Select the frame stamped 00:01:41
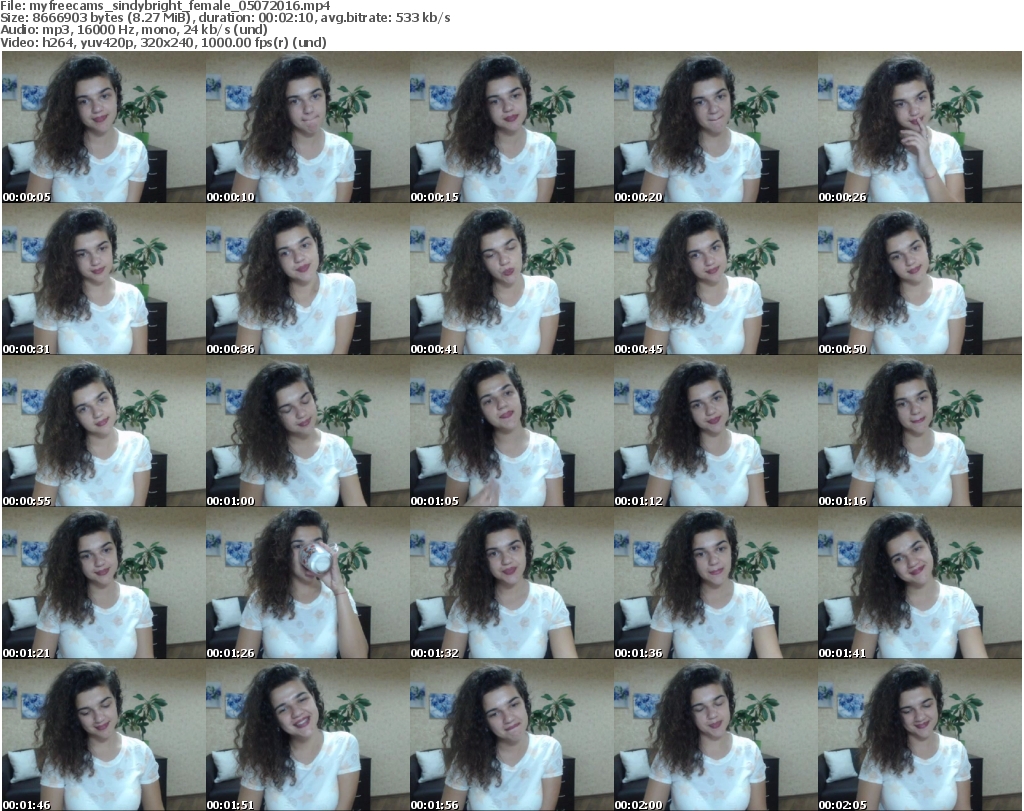 tap(920, 583)
